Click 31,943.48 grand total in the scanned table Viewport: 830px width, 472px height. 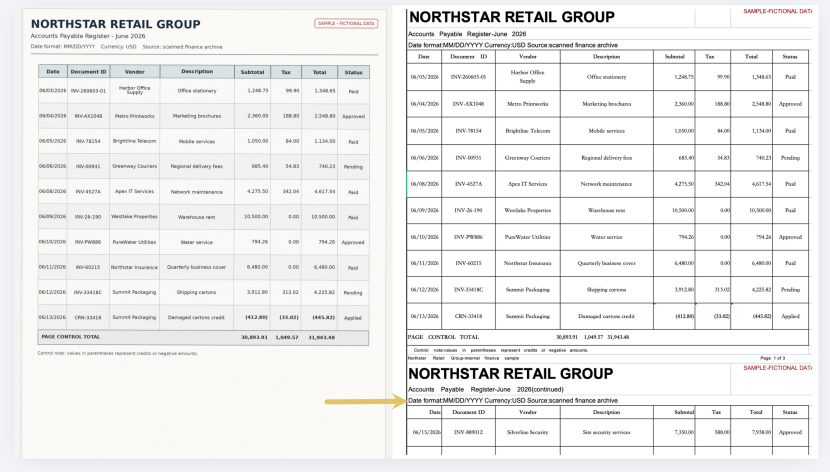point(322,337)
